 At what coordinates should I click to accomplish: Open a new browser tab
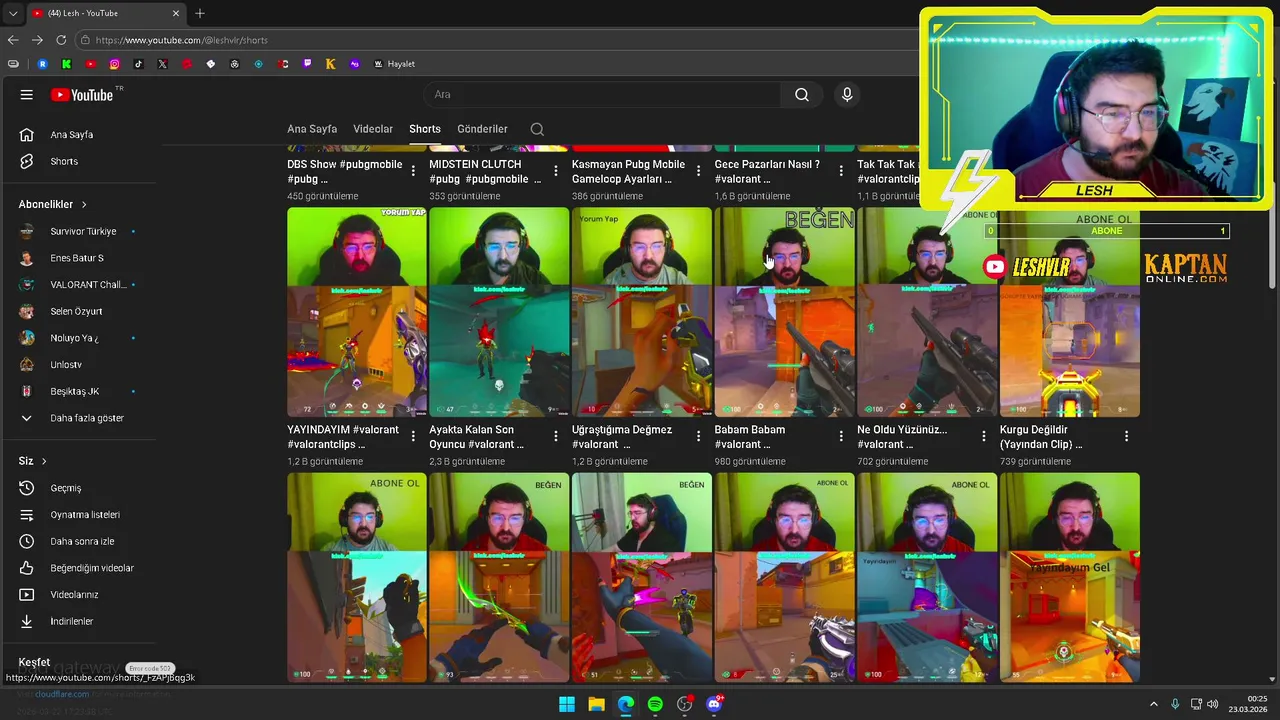(x=200, y=13)
